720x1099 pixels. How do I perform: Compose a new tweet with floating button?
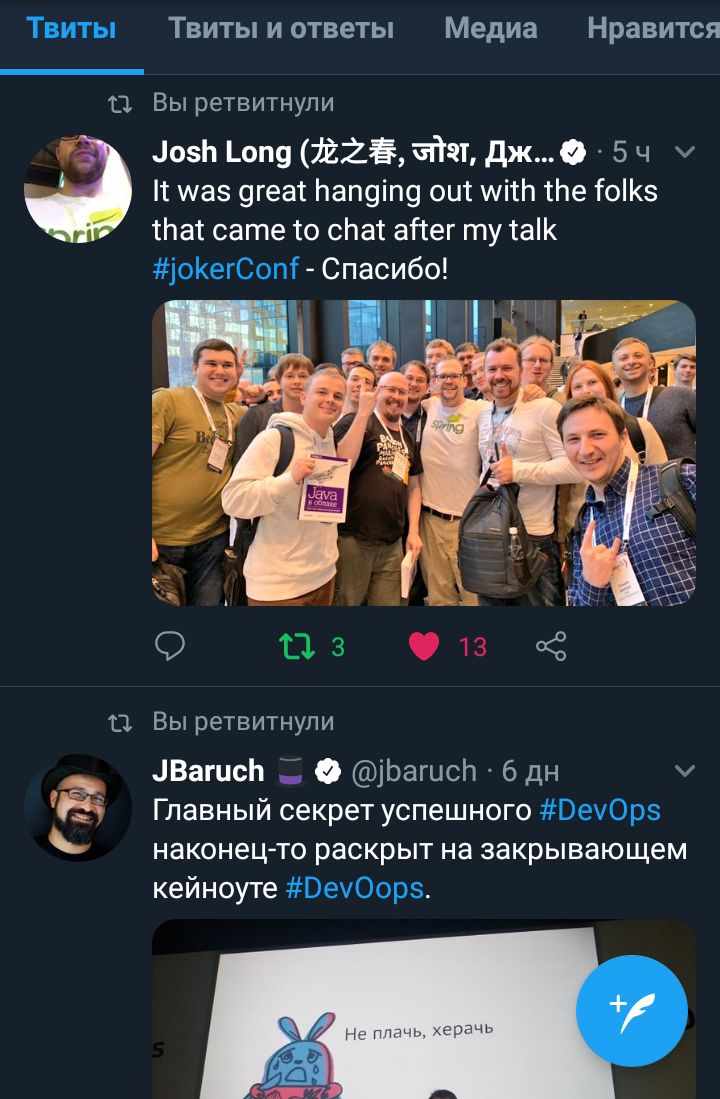point(632,1011)
